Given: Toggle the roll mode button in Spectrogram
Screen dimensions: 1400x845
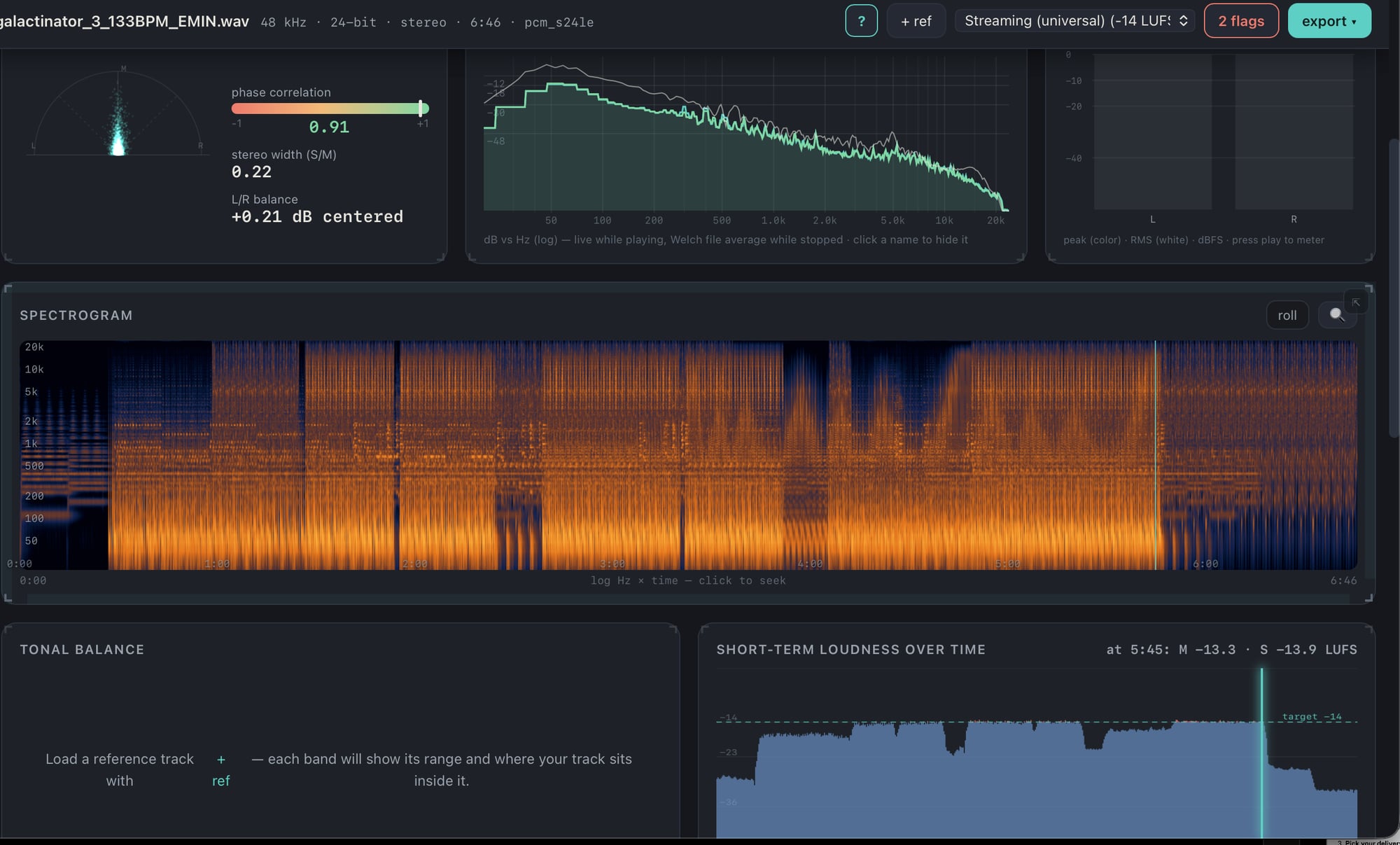Looking at the screenshot, I should [x=1287, y=315].
